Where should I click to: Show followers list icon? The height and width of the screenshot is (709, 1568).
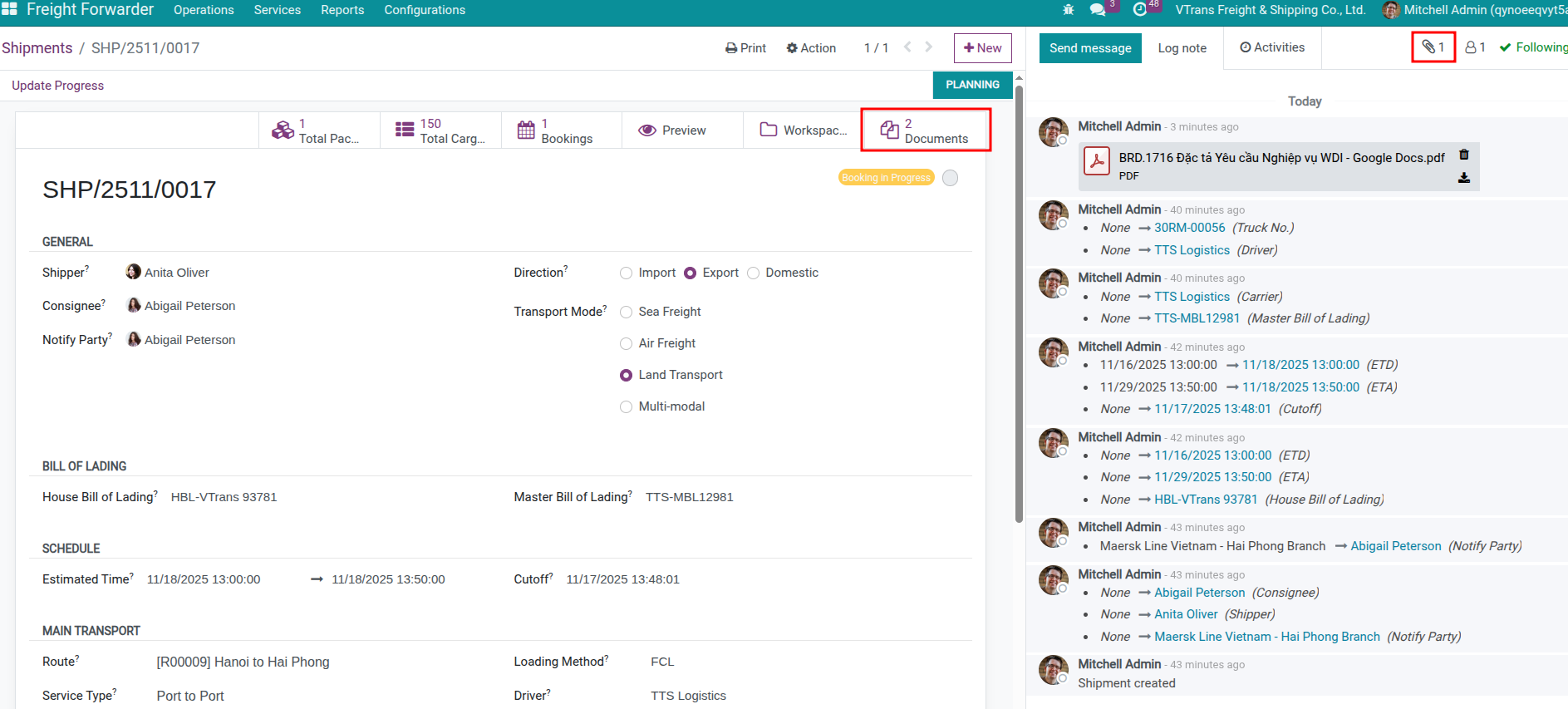click(1475, 47)
